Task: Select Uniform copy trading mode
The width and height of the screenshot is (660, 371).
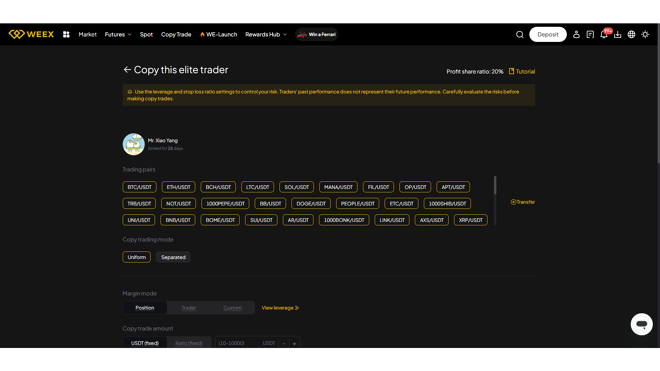Action: tap(136, 257)
